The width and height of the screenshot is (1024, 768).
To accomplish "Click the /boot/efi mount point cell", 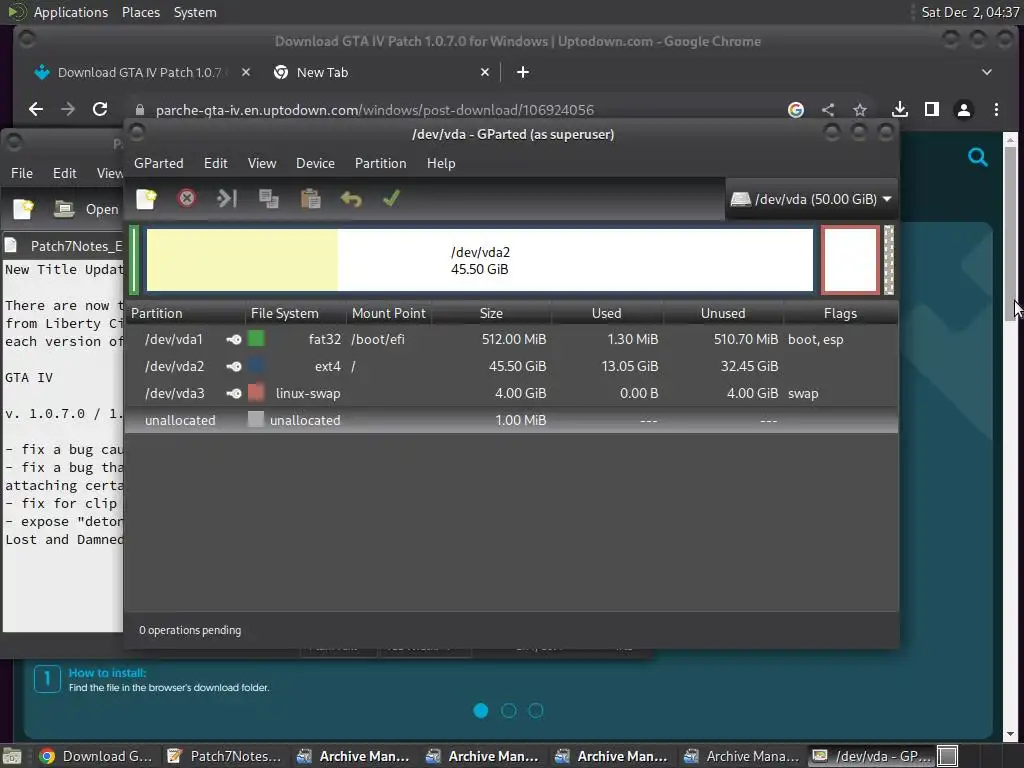I will point(378,340).
